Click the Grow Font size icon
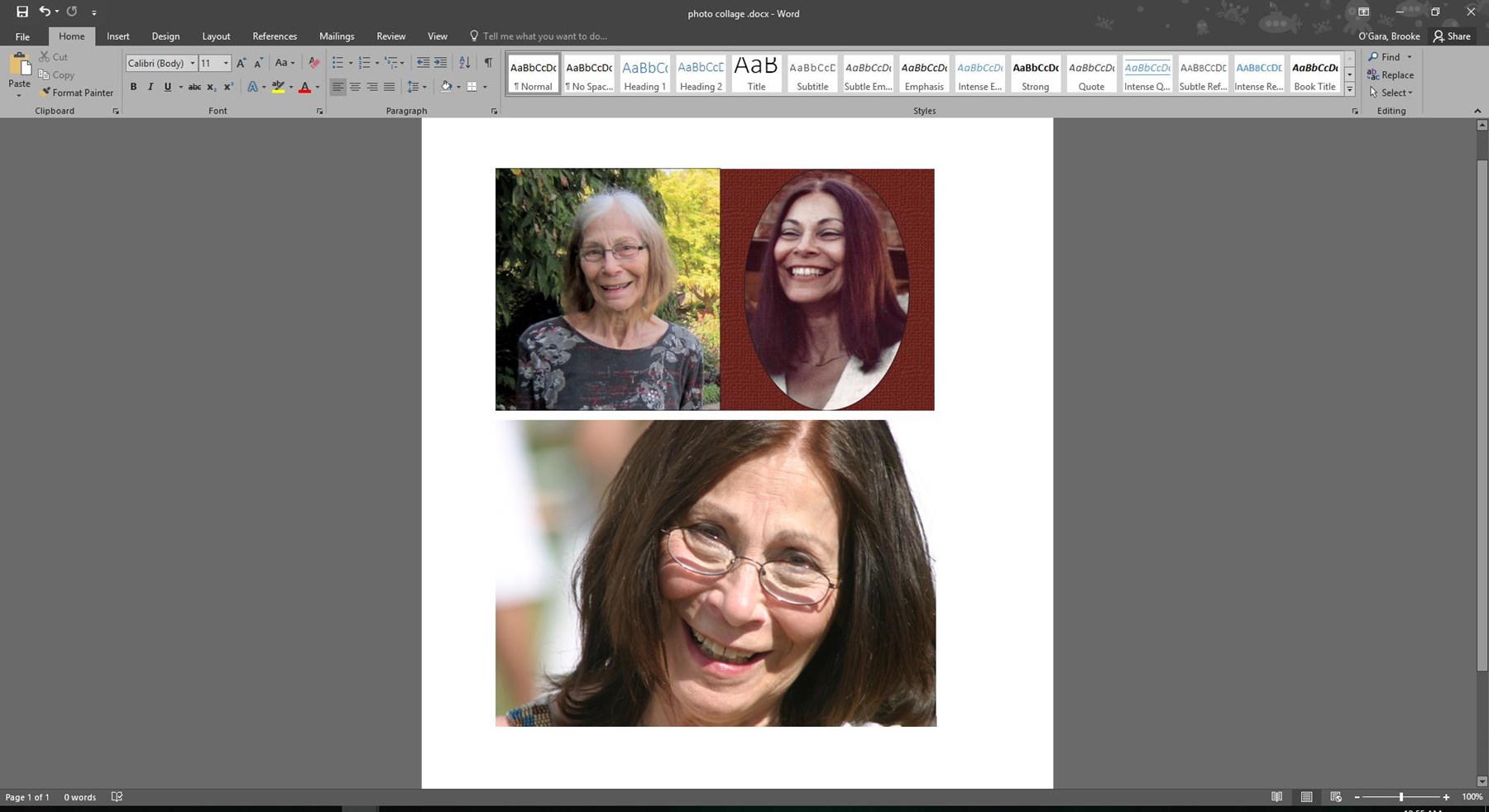 (x=241, y=63)
